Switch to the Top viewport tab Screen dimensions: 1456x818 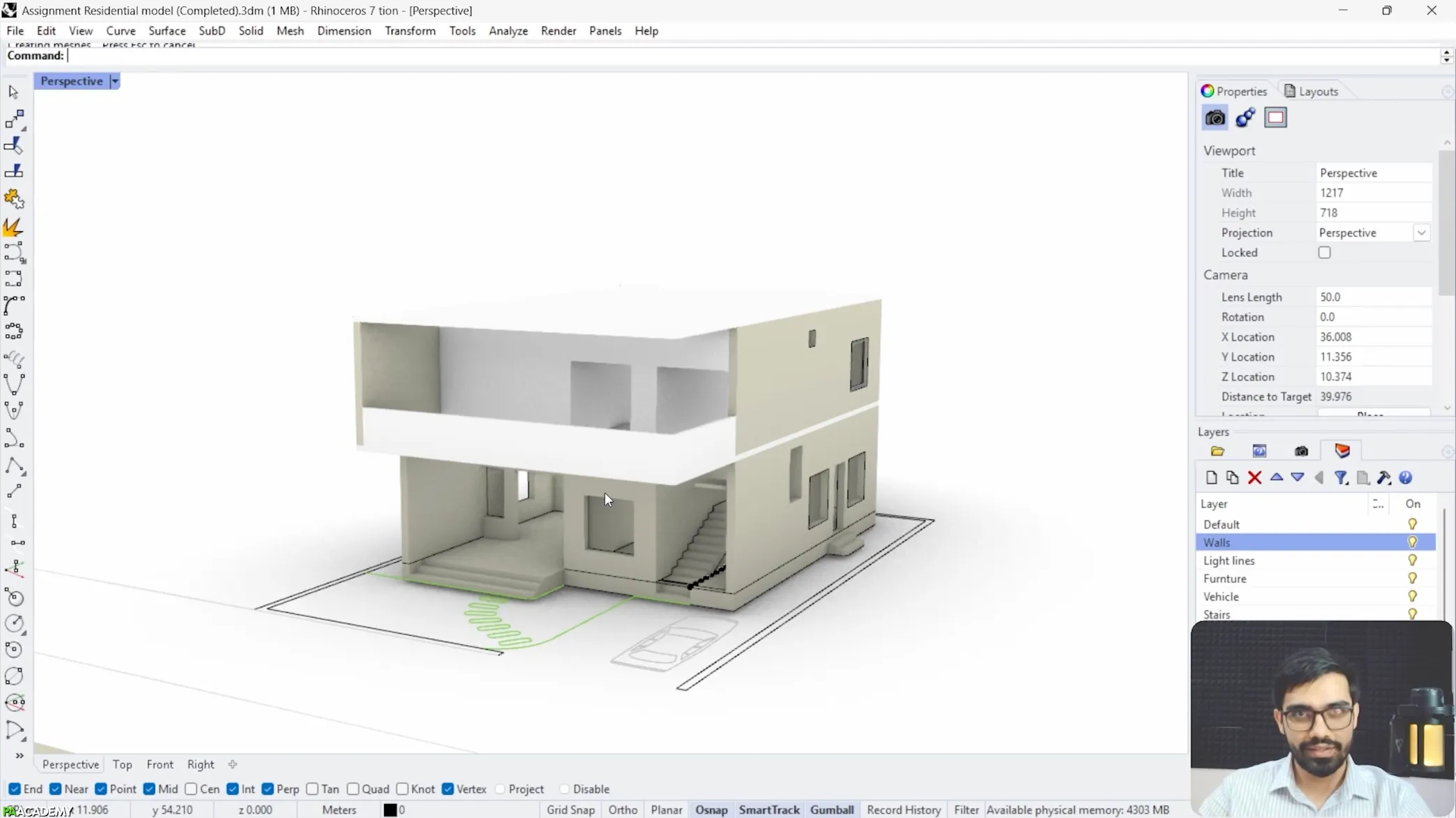[x=122, y=764]
